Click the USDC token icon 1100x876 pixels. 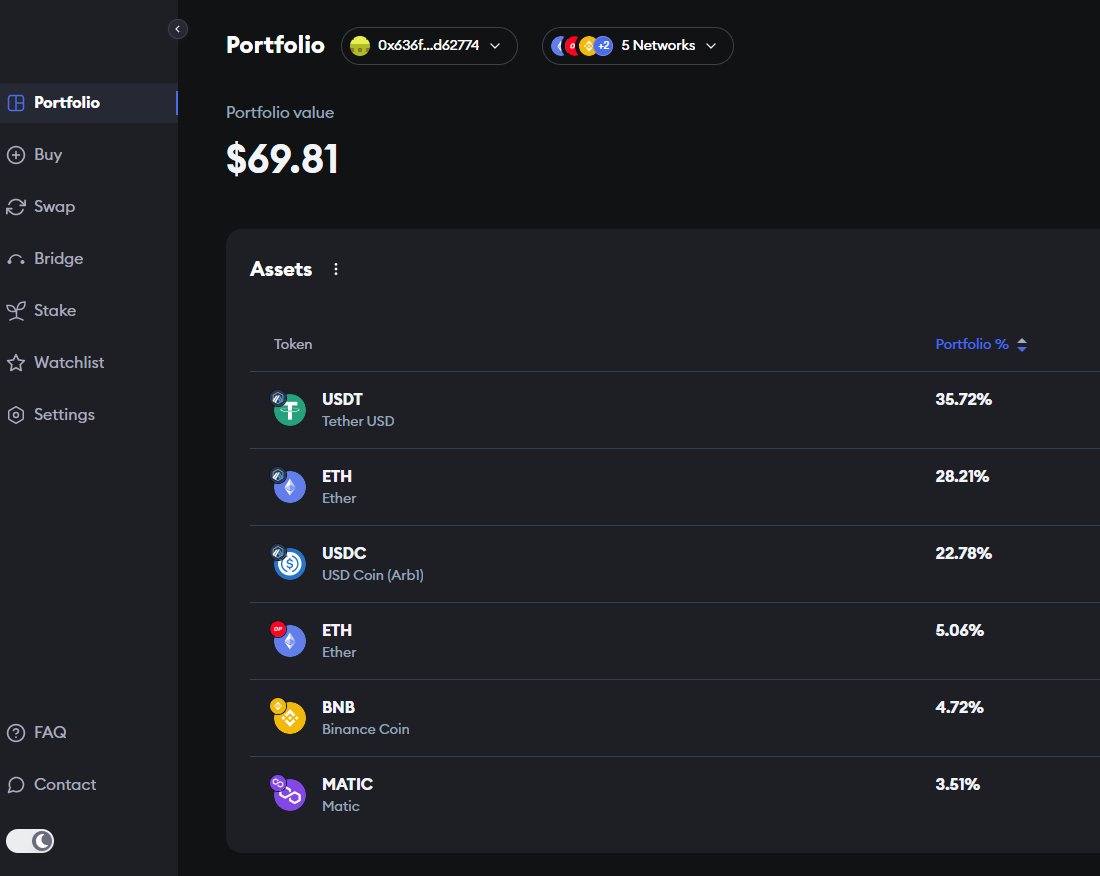288,563
